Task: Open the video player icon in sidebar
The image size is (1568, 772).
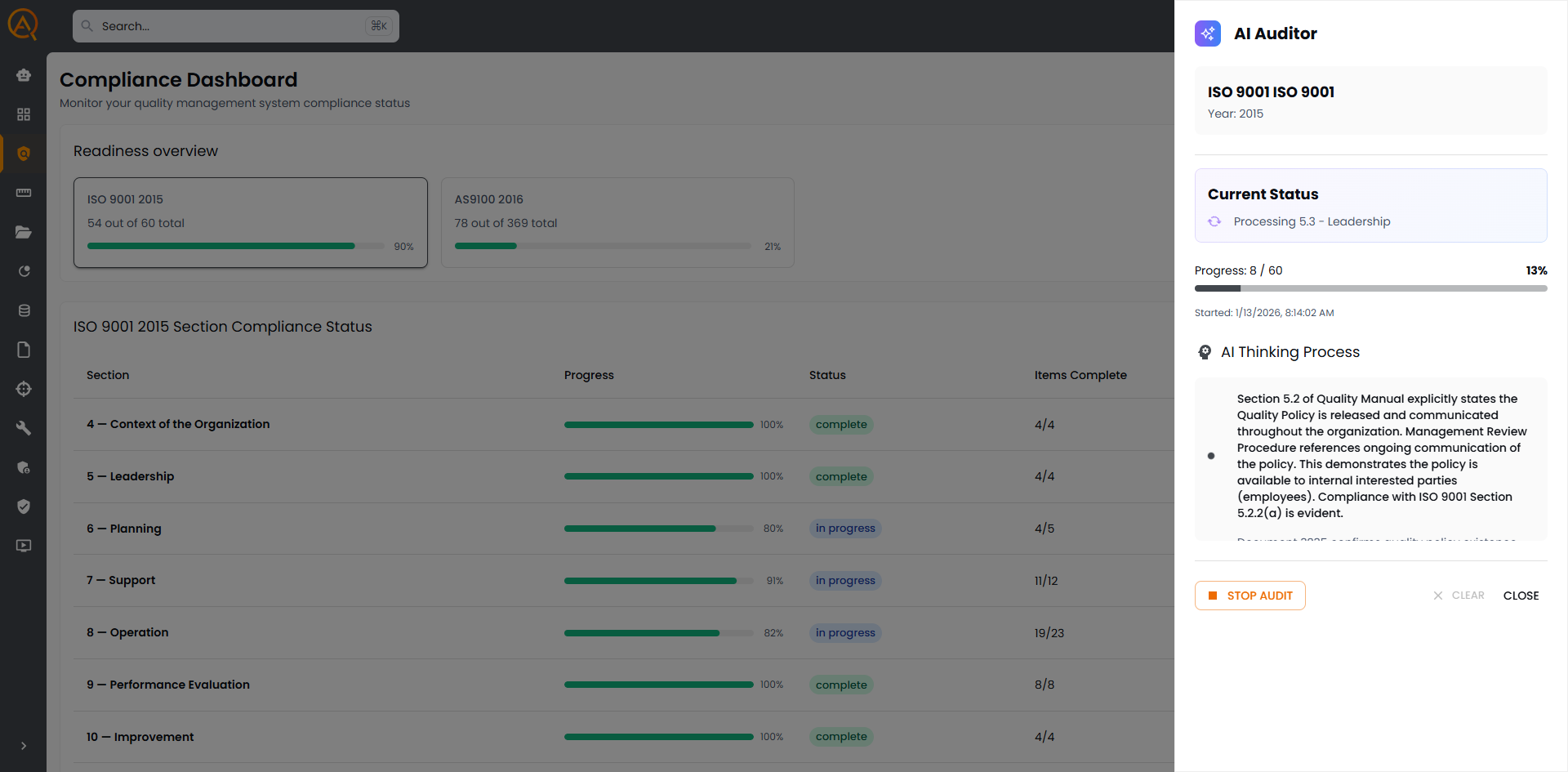Action: [24, 546]
